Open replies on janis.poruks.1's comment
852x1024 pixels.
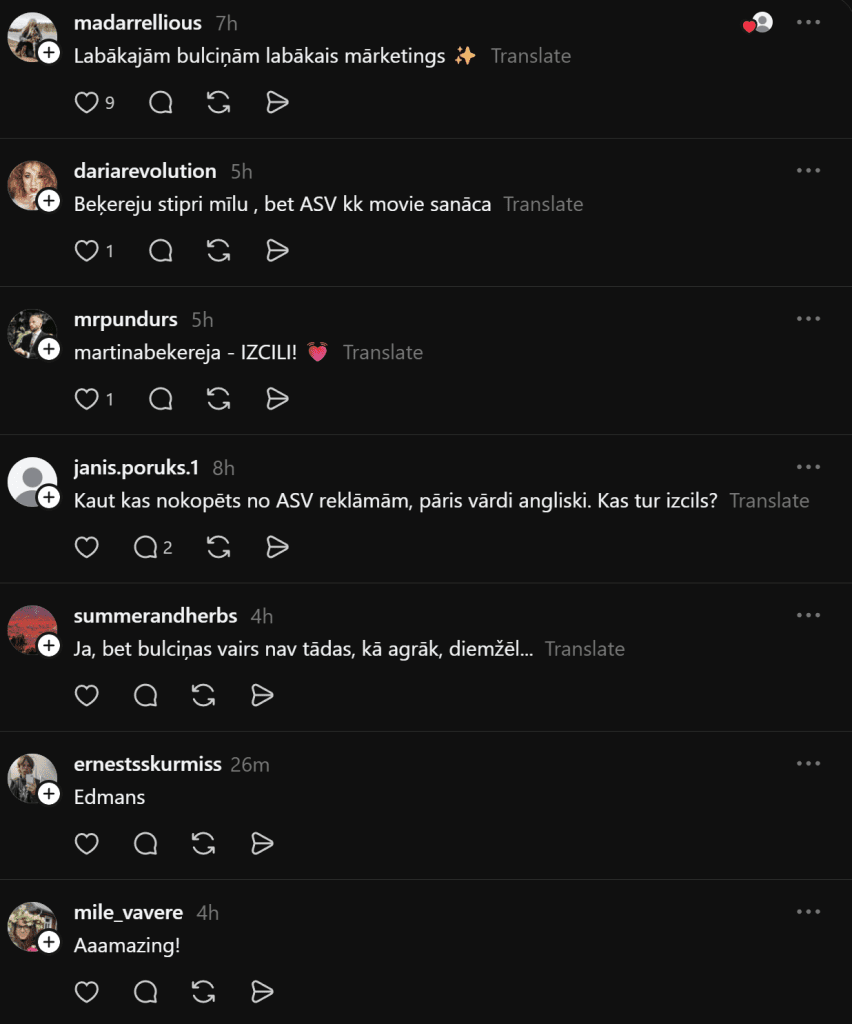[153, 547]
